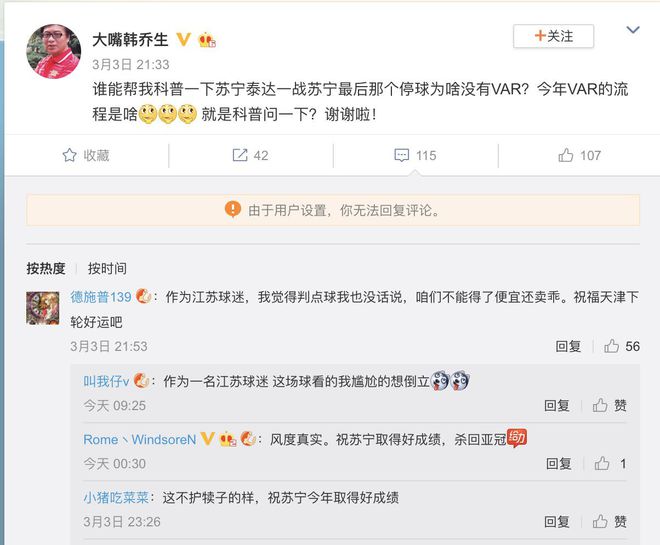This screenshot has width=660, height=545.
Task: Open the Rome丶WindsoreN username link
Action: point(139,439)
